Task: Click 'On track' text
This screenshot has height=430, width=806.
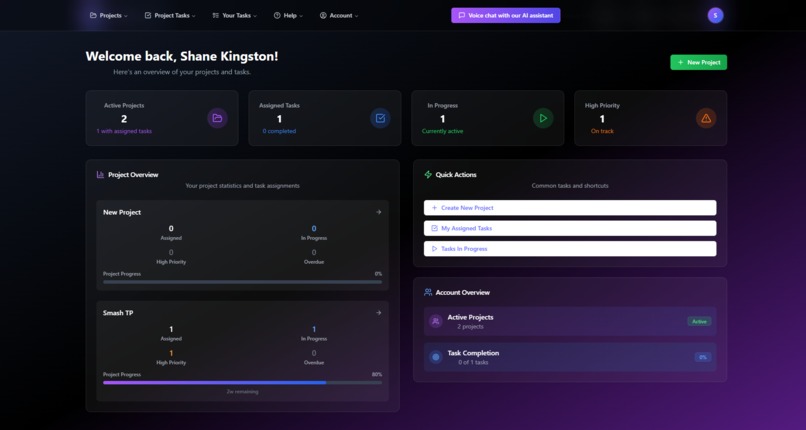Action: [x=602, y=131]
